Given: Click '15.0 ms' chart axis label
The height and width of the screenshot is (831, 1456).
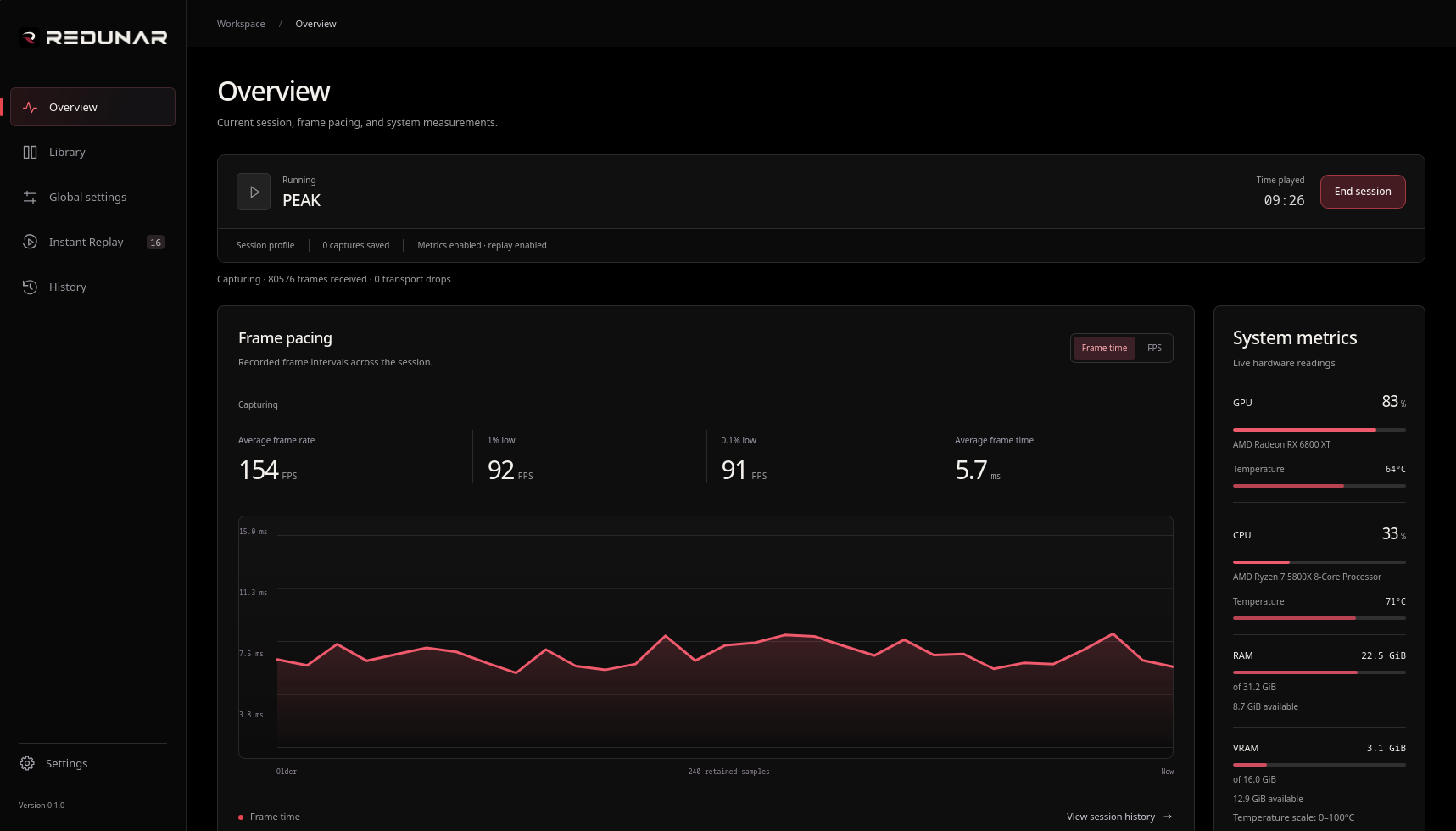Looking at the screenshot, I should [x=253, y=532].
